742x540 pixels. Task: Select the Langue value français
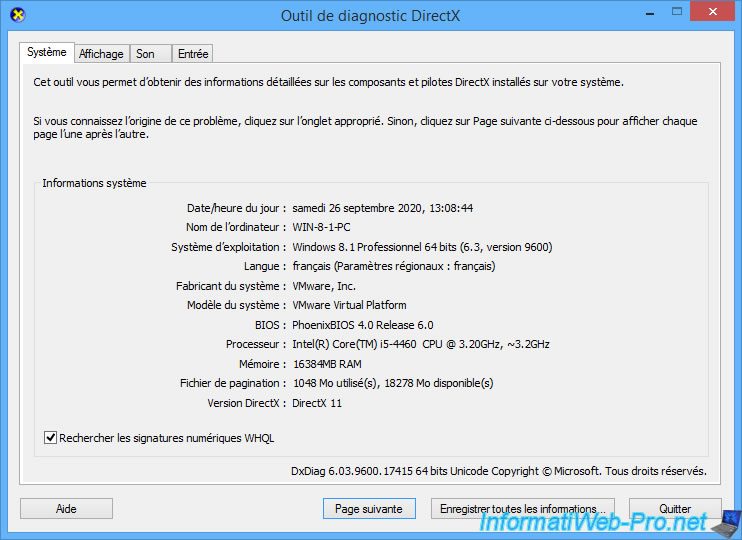coord(394,266)
